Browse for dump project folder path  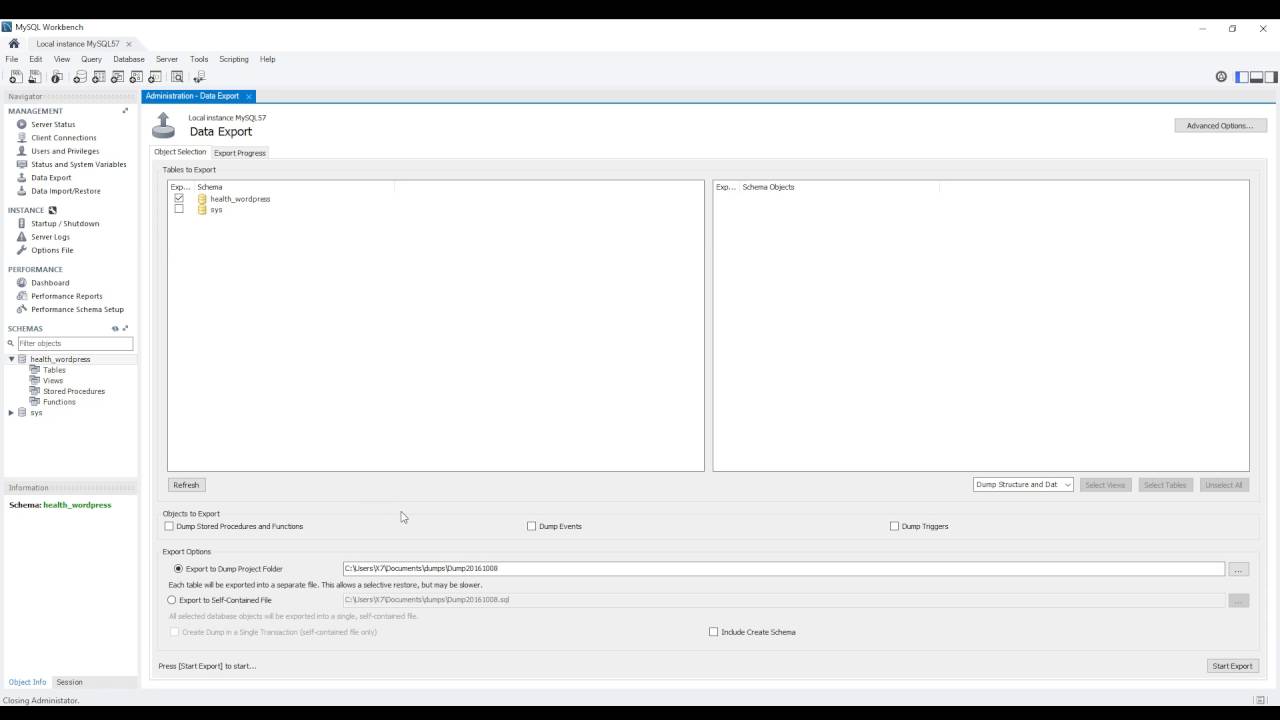(1239, 569)
